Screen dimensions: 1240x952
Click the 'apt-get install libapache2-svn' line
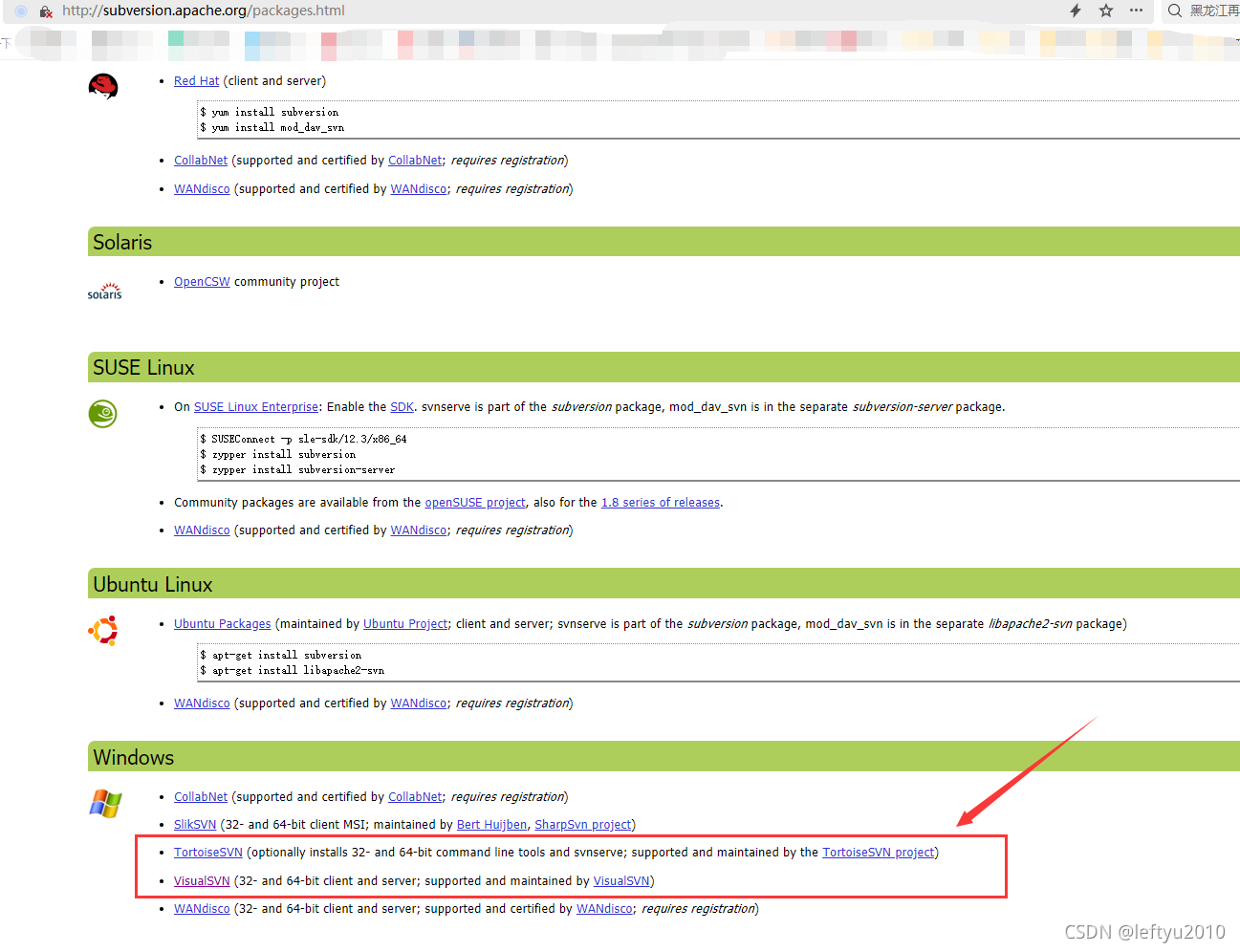[x=293, y=671]
